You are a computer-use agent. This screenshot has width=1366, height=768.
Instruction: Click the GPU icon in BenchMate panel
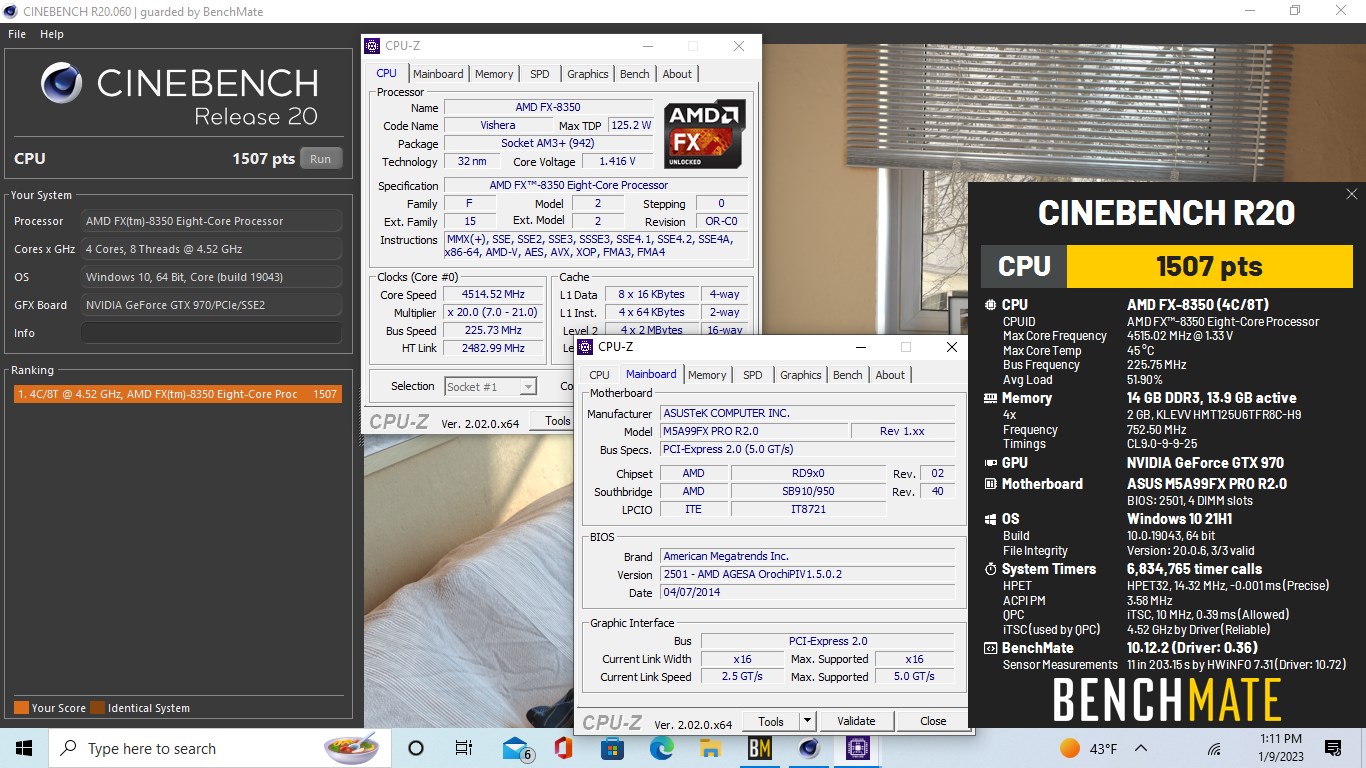click(x=990, y=463)
